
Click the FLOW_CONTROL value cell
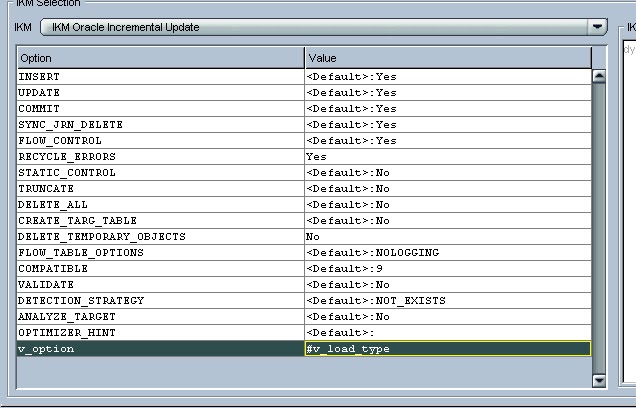448,141
